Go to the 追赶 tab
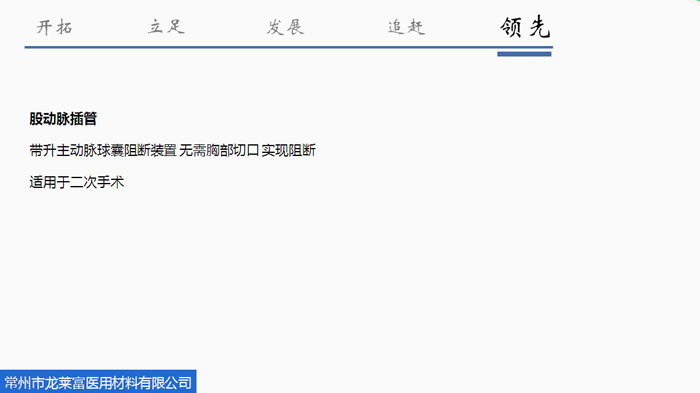Screen dimensions: 700x393 [406, 27]
